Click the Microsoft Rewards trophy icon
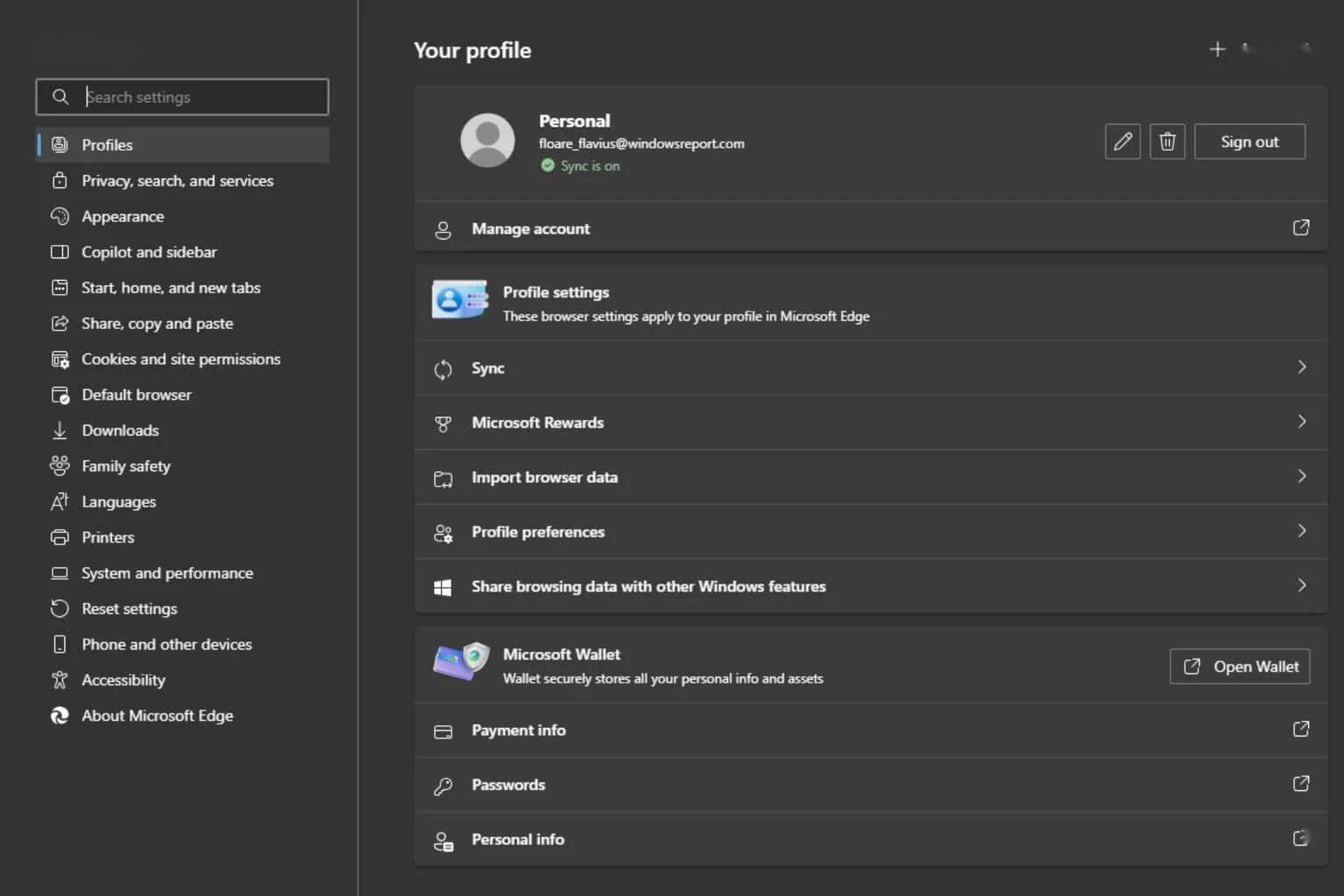1344x896 pixels. pos(443,423)
